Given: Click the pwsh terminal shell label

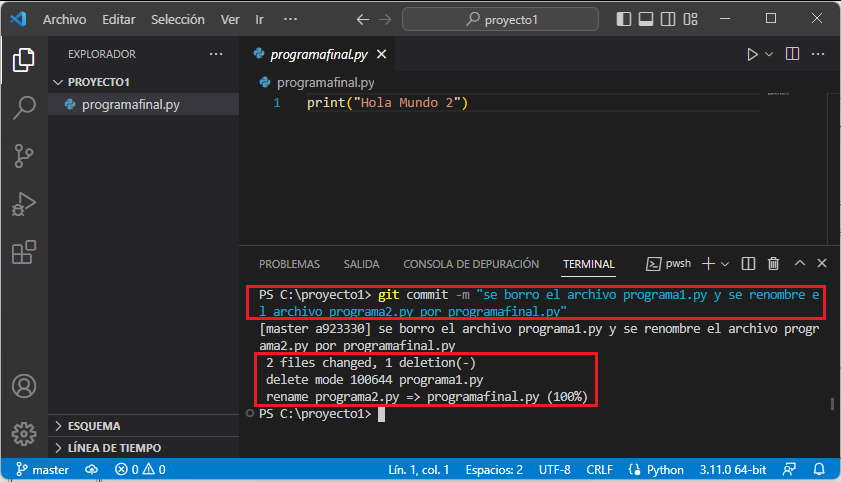Looking at the screenshot, I should tap(678, 263).
